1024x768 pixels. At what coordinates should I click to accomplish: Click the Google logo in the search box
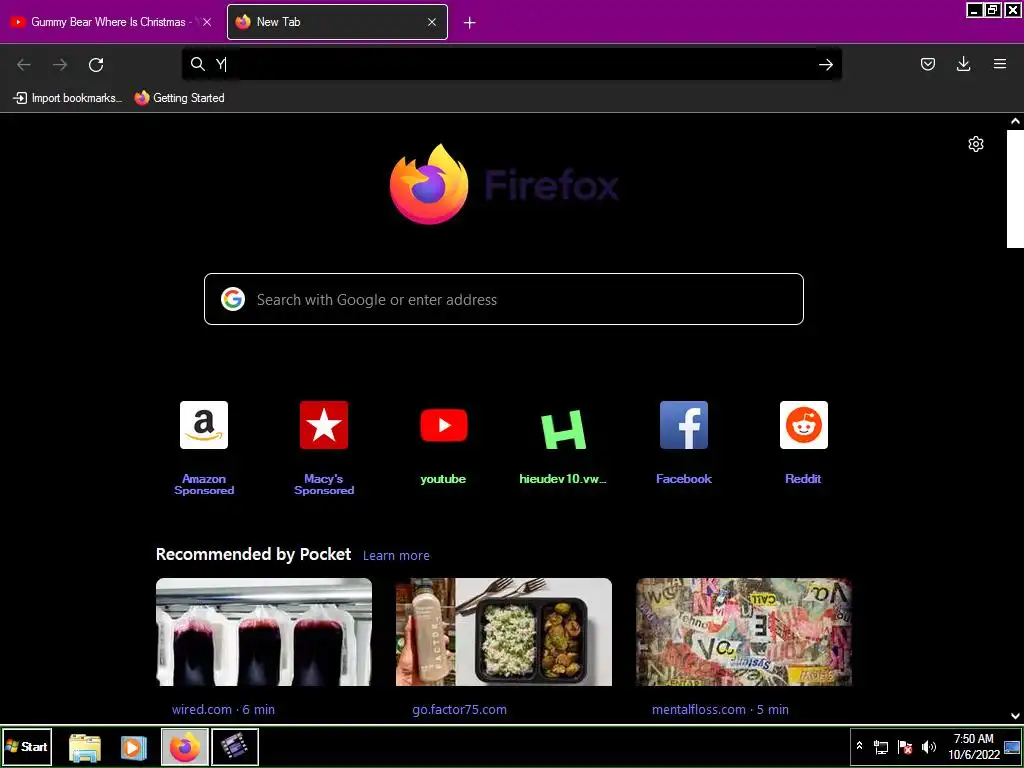(232, 299)
